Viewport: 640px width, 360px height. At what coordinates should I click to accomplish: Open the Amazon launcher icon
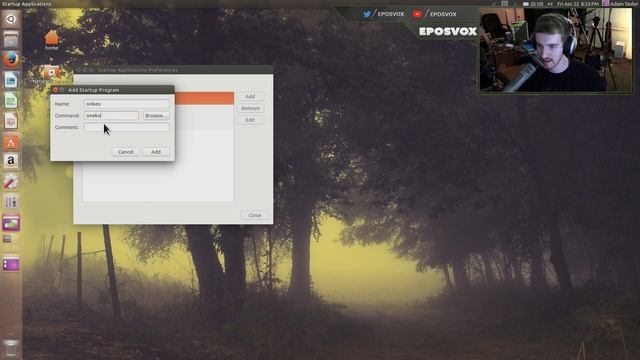pos(11,161)
